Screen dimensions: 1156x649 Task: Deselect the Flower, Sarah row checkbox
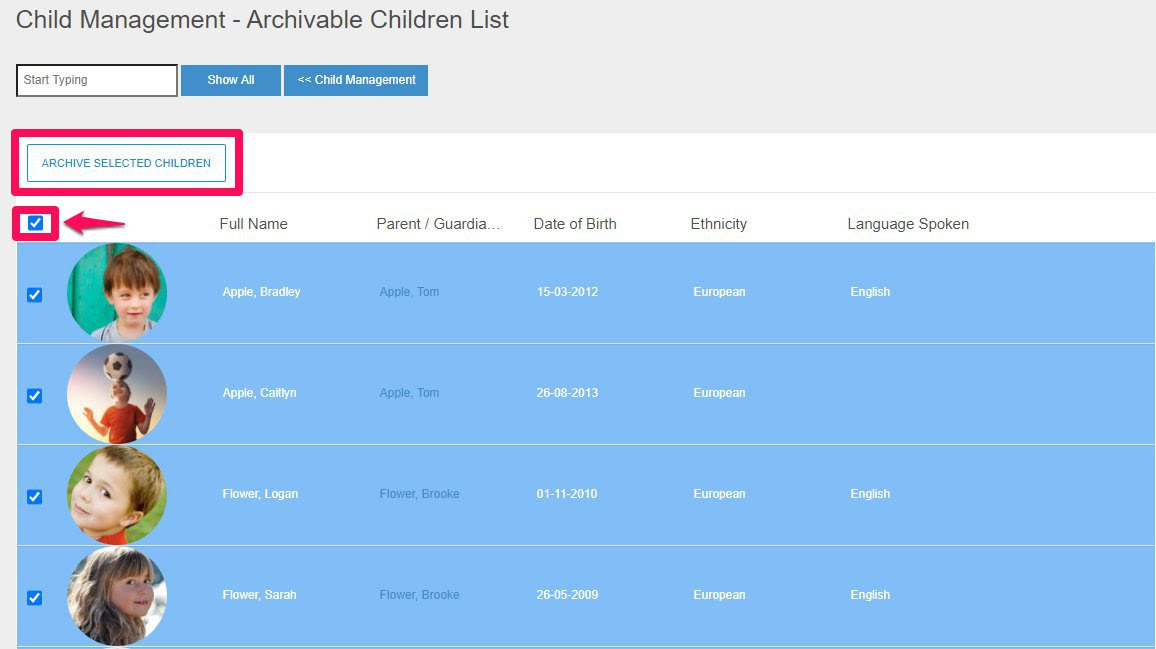point(34,598)
